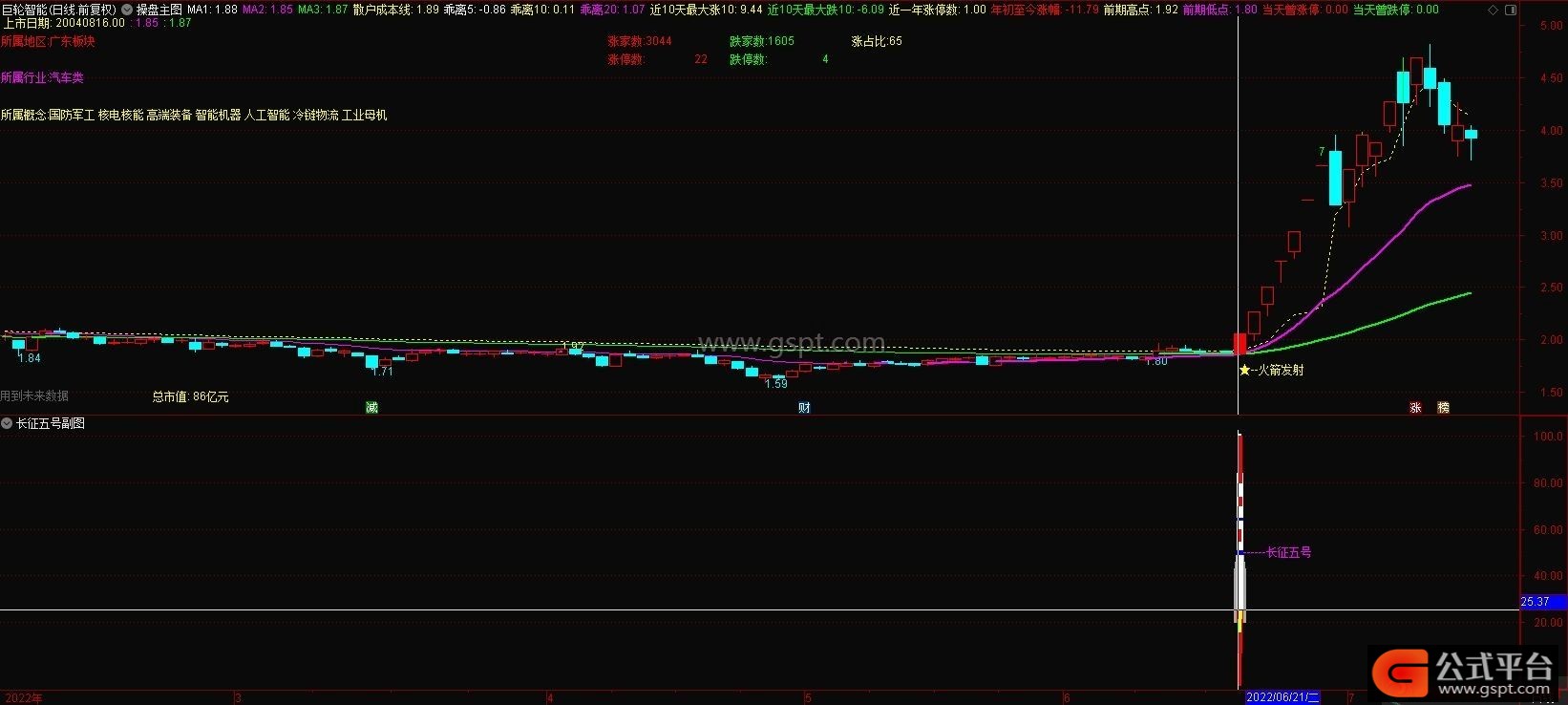The image size is (1568, 705).
Task: Click the 所属概念 concept list line
Action: coord(194,116)
